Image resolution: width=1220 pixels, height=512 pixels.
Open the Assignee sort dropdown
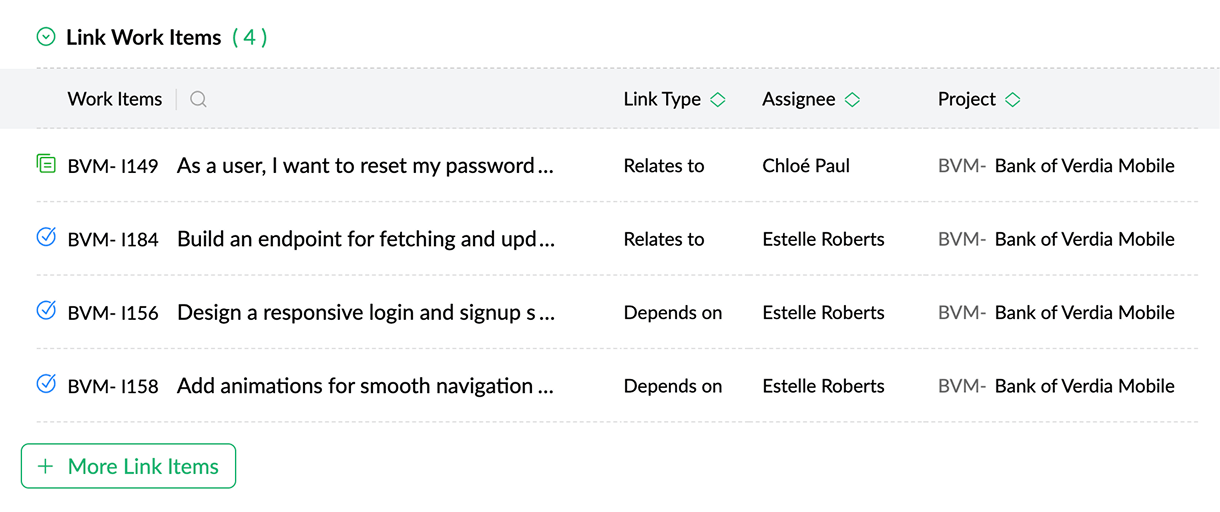852,99
